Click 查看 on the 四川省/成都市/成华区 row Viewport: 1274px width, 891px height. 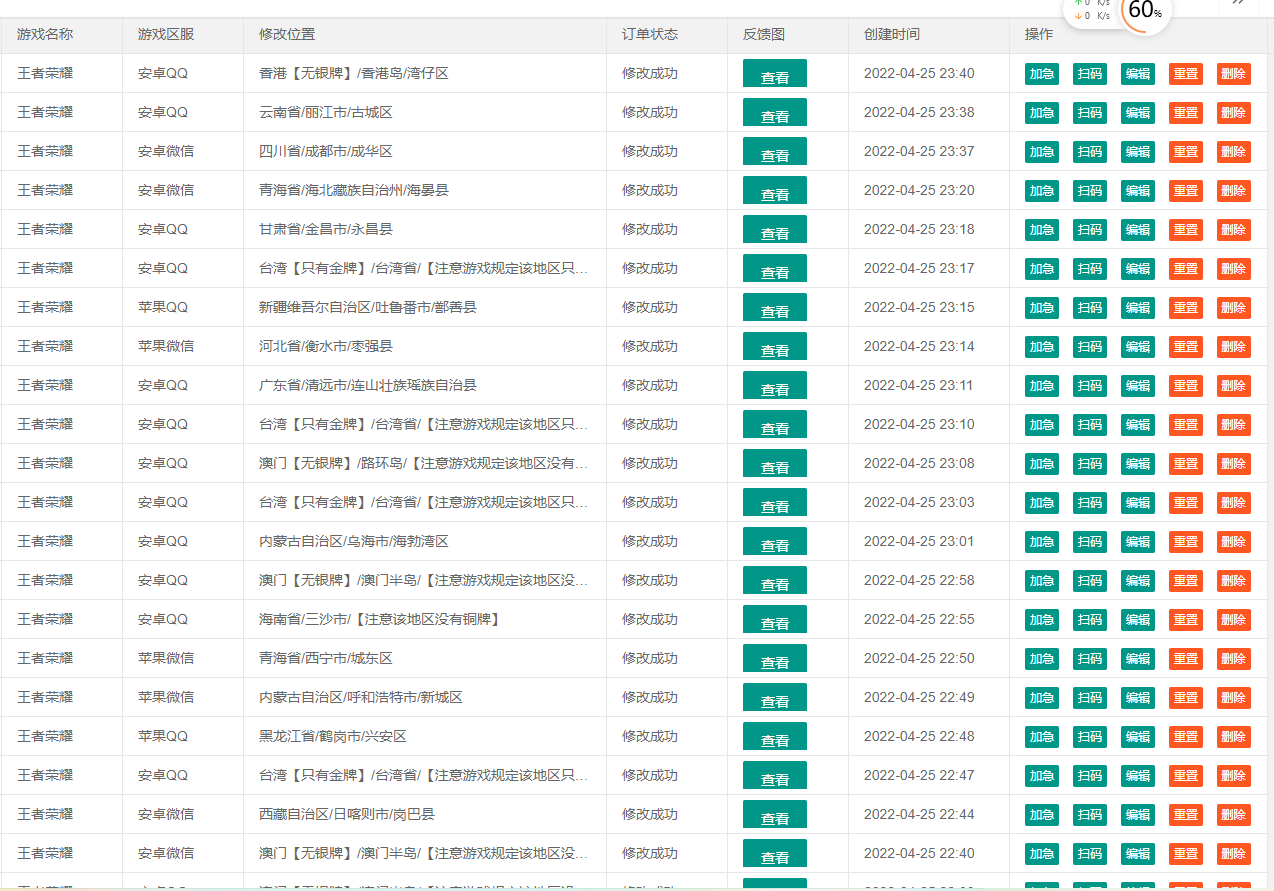tap(774, 153)
